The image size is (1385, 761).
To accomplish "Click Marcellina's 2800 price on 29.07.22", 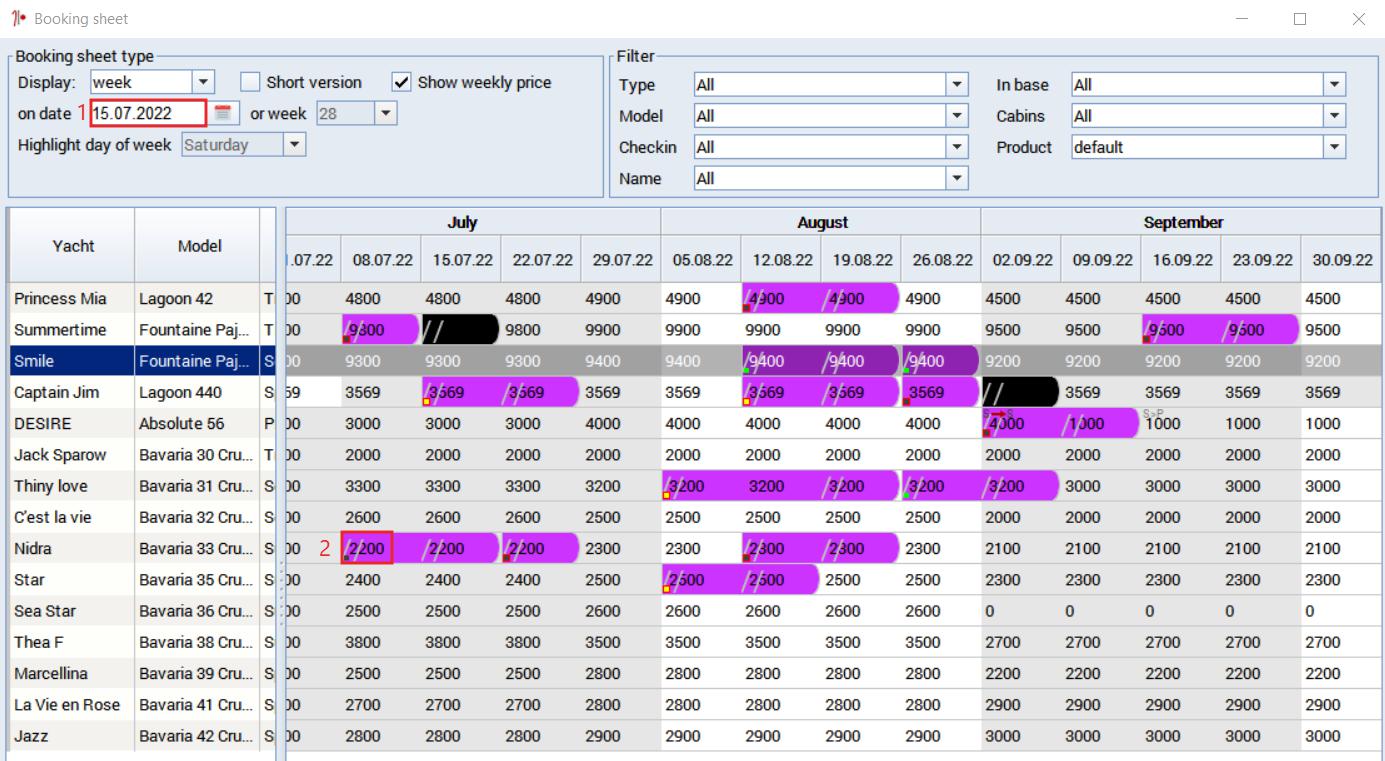I will [621, 673].
